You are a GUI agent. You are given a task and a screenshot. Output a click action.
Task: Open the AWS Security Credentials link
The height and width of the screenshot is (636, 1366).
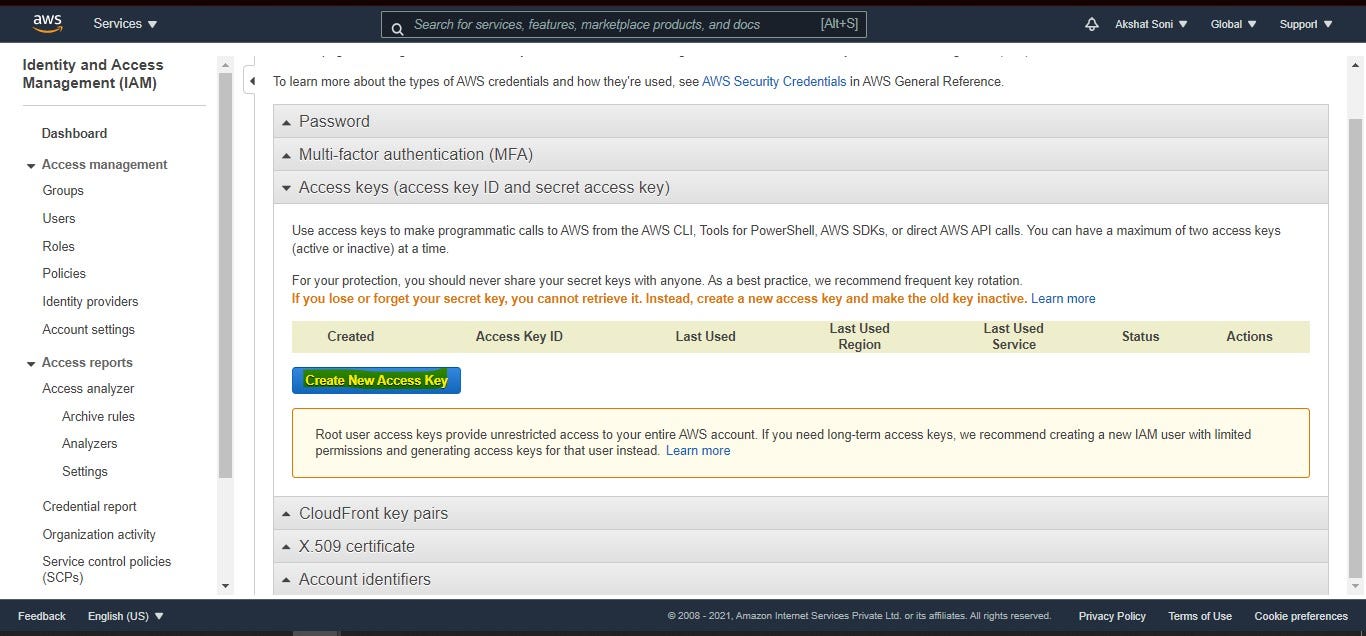point(774,81)
